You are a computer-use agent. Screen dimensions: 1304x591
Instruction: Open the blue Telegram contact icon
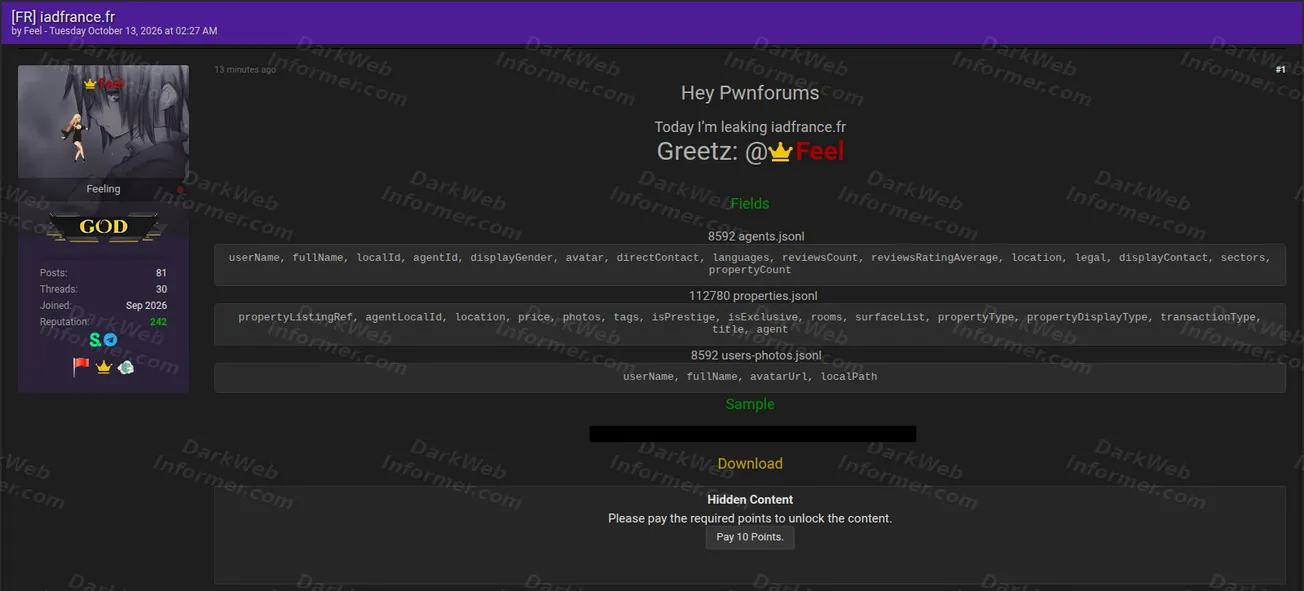coord(110,340)
